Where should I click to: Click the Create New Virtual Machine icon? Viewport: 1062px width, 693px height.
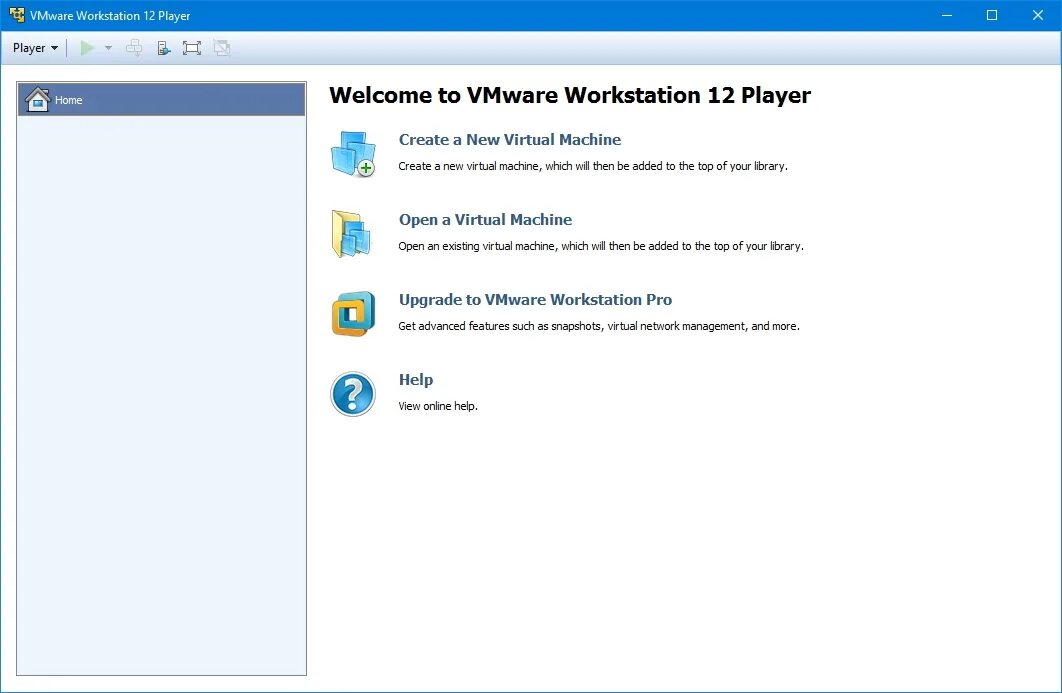tap(352, 153)
